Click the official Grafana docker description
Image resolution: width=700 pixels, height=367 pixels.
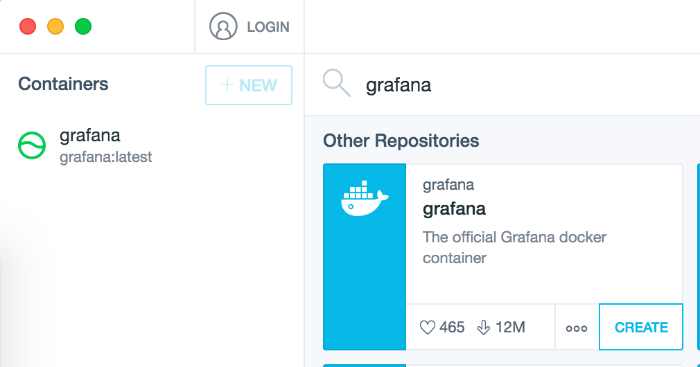click(514, 247)
